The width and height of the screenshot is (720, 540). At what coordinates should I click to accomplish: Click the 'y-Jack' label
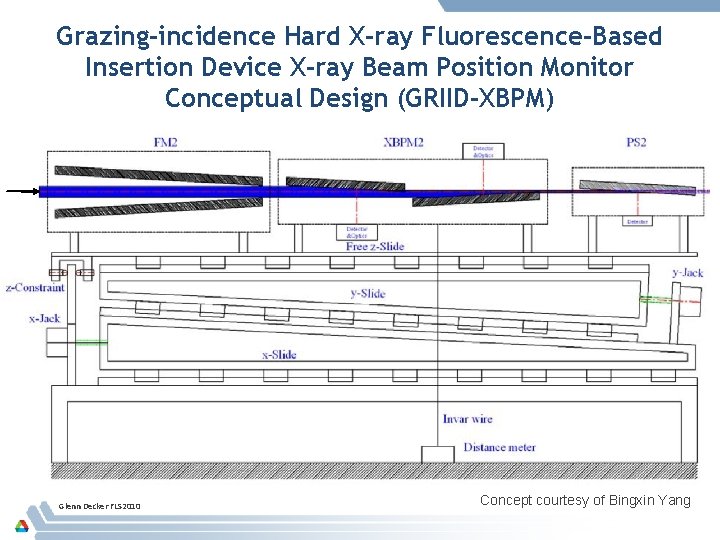tap(687, 273)
